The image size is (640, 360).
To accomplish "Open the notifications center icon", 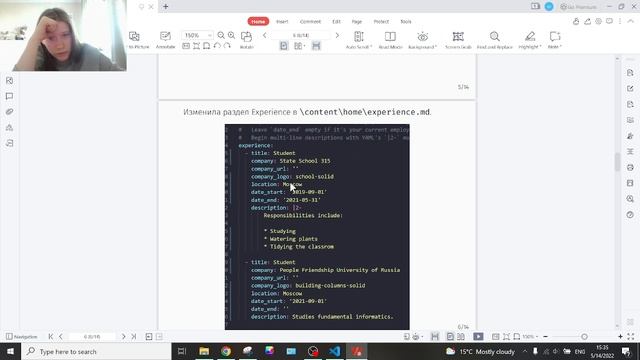I will pos(626,351).
